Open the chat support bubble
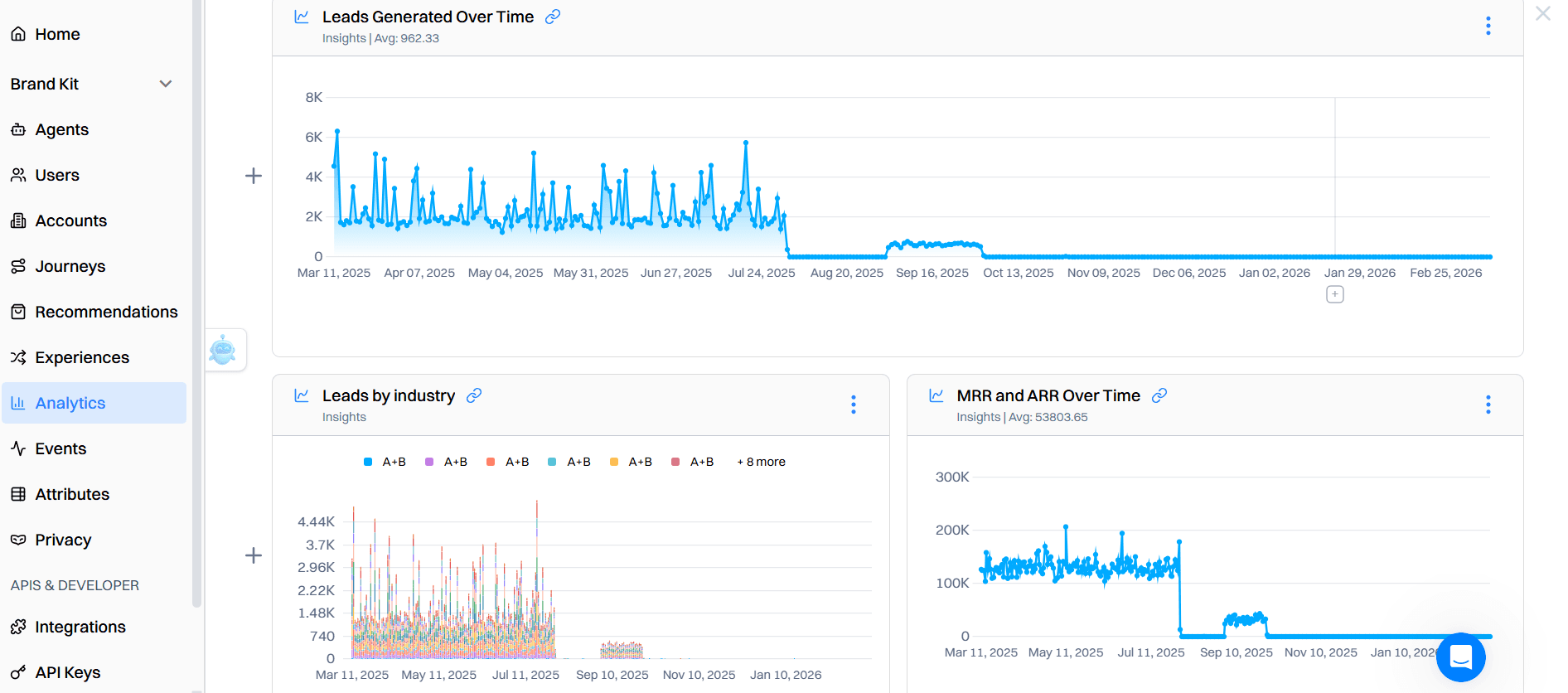 pyautogui.click(x=1460, y=657)
